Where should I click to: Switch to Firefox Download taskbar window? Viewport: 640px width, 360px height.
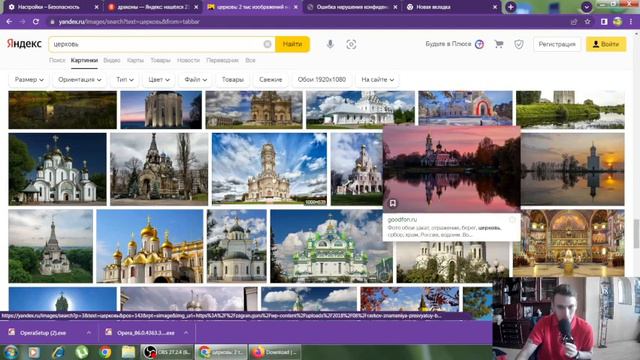[274, 352]
